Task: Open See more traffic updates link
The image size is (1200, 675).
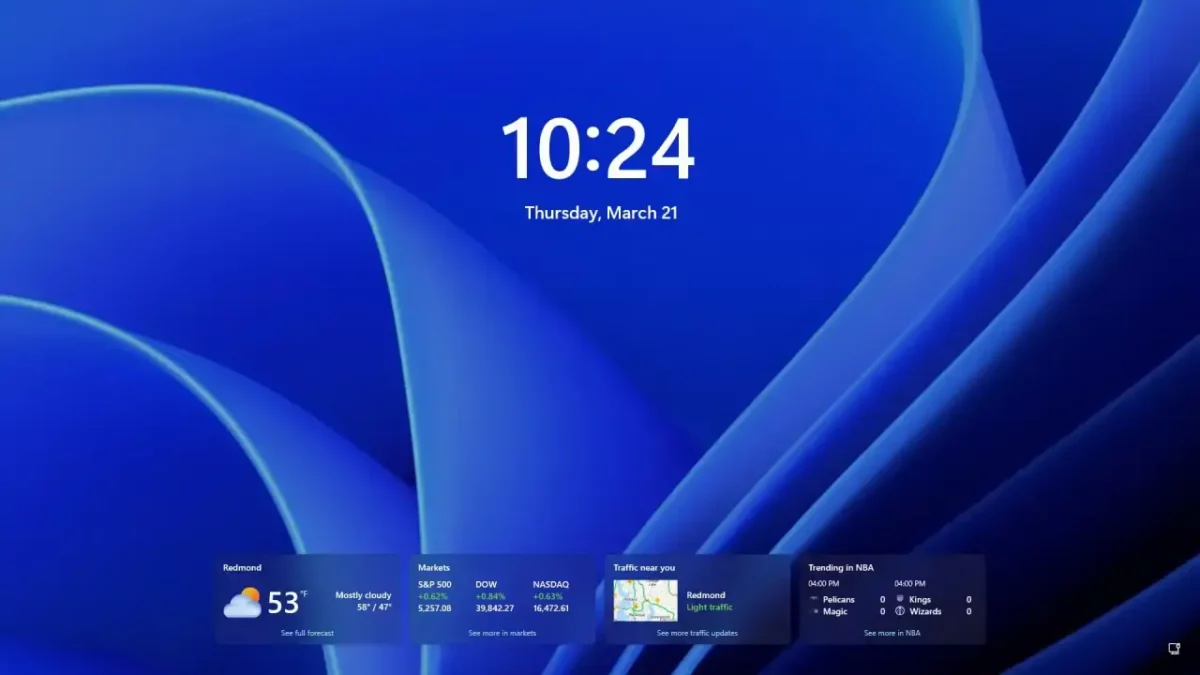Action: tap(697, 633)
